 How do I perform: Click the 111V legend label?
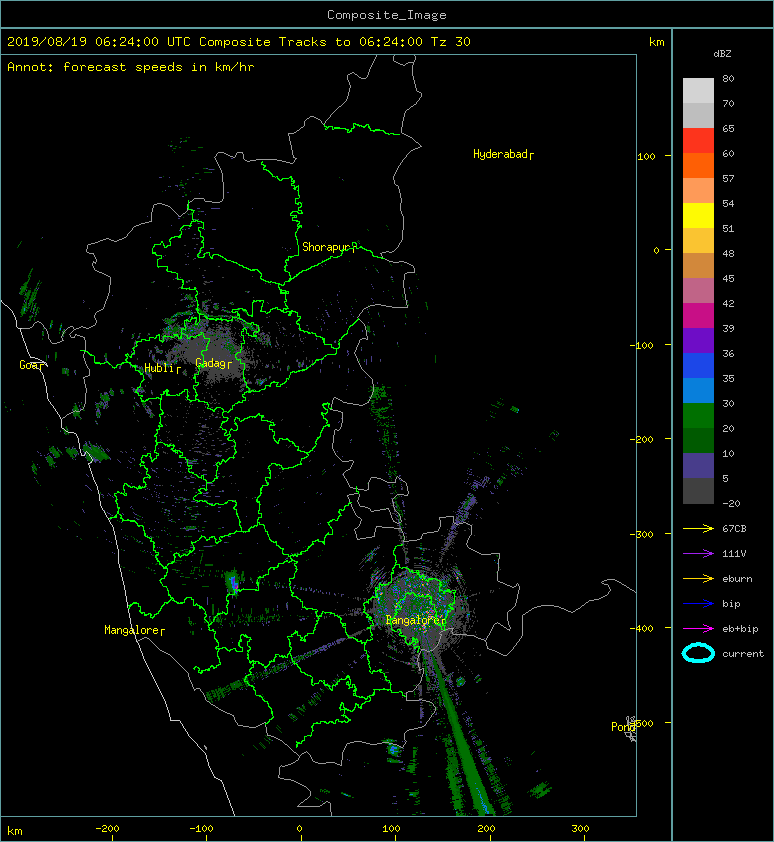(x=734, y=554)
